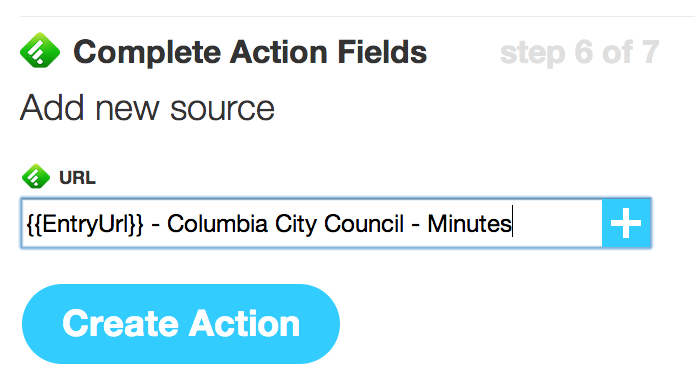Click the word Council in the URL field
695x387 pixels.
click(364, 223)
